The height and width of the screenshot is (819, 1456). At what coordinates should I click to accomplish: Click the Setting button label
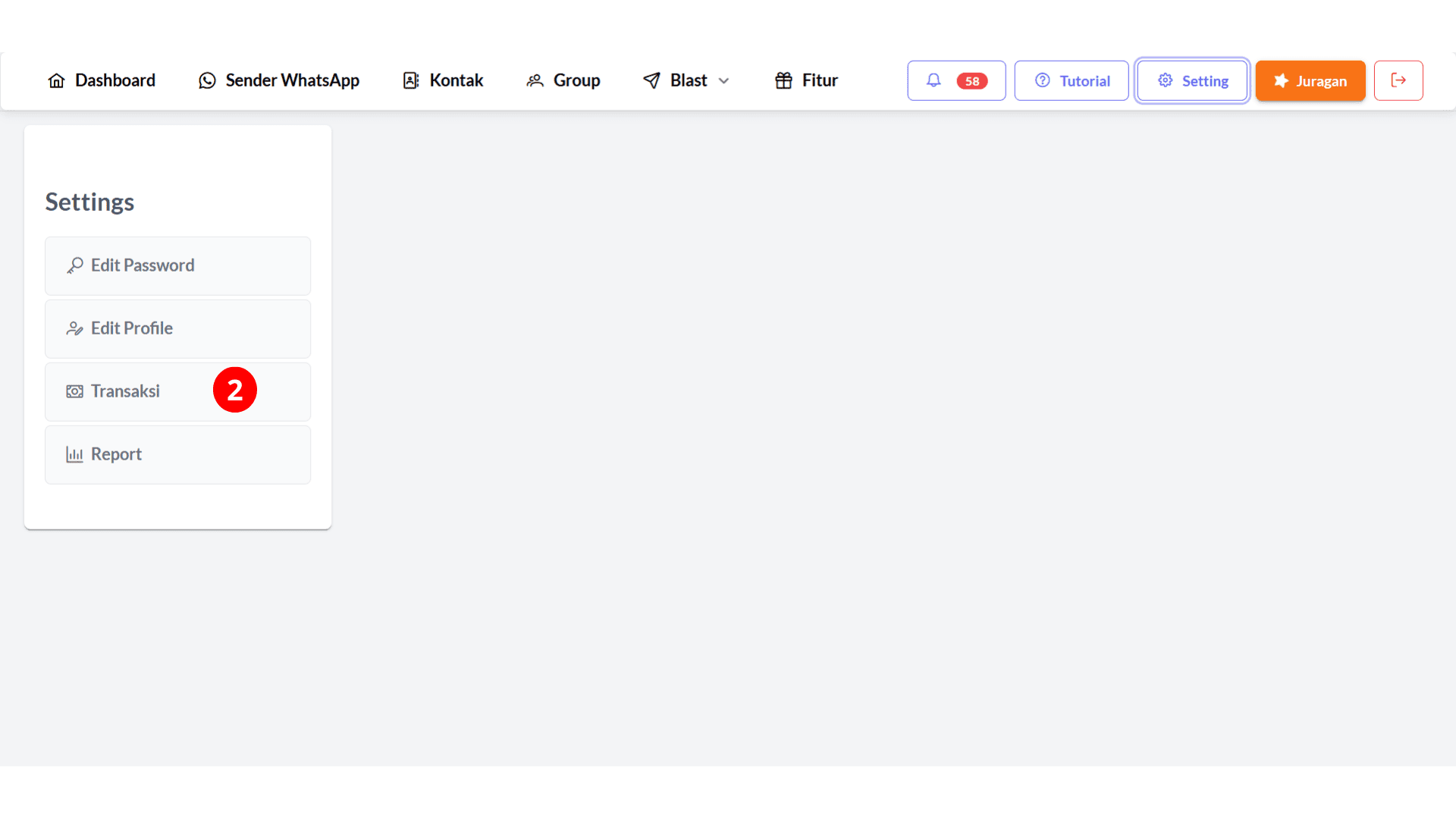point(1205,81)
